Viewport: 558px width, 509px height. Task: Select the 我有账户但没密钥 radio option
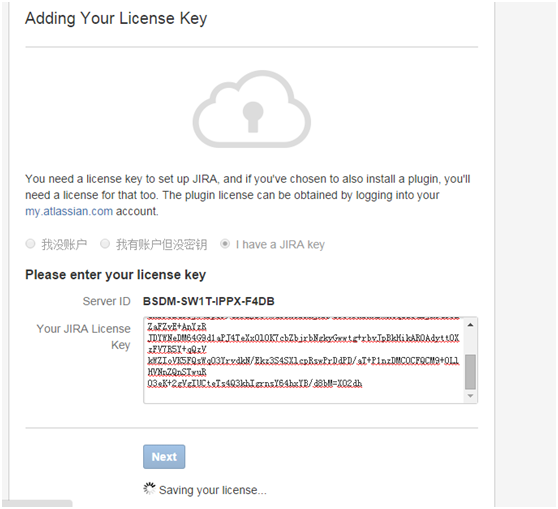(x=105, y=244)
